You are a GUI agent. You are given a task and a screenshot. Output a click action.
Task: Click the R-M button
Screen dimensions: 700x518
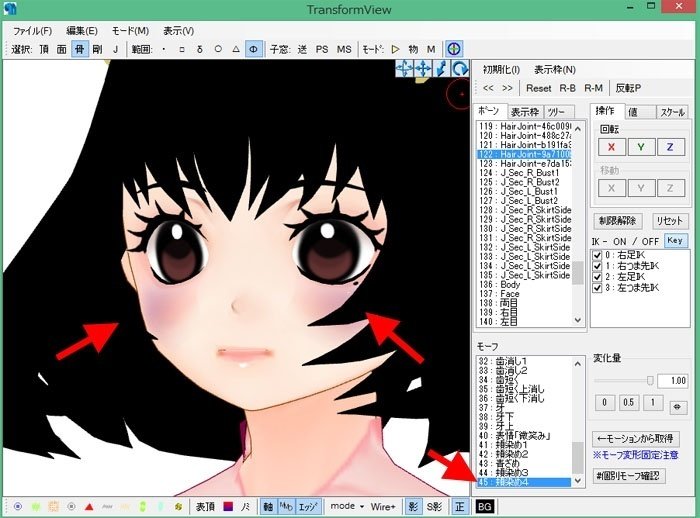click(593, 88)
